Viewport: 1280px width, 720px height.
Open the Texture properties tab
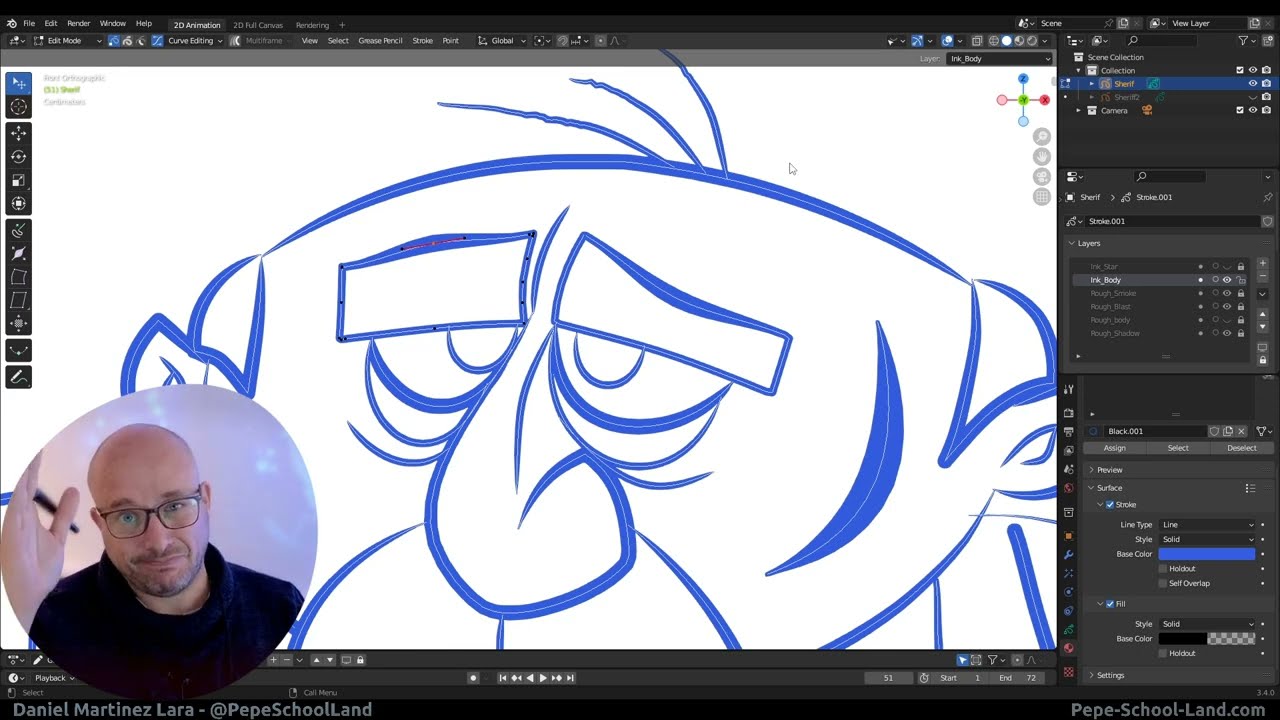point(1068,670)
